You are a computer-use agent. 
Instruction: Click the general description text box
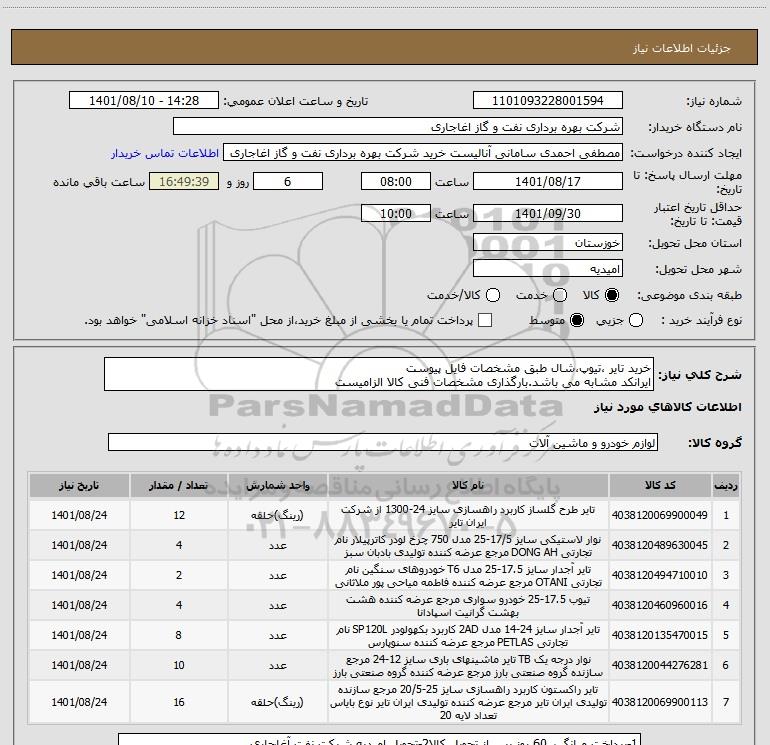pyautogui.click(x=379, y=375)
